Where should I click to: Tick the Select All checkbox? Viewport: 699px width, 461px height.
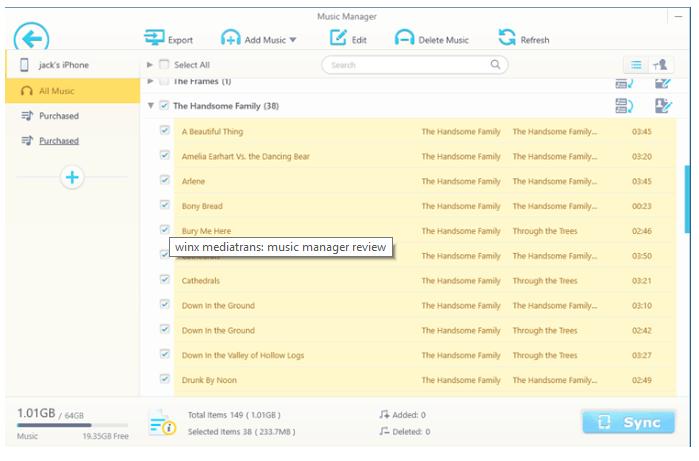pyautogui.click(x=164, y=65)
